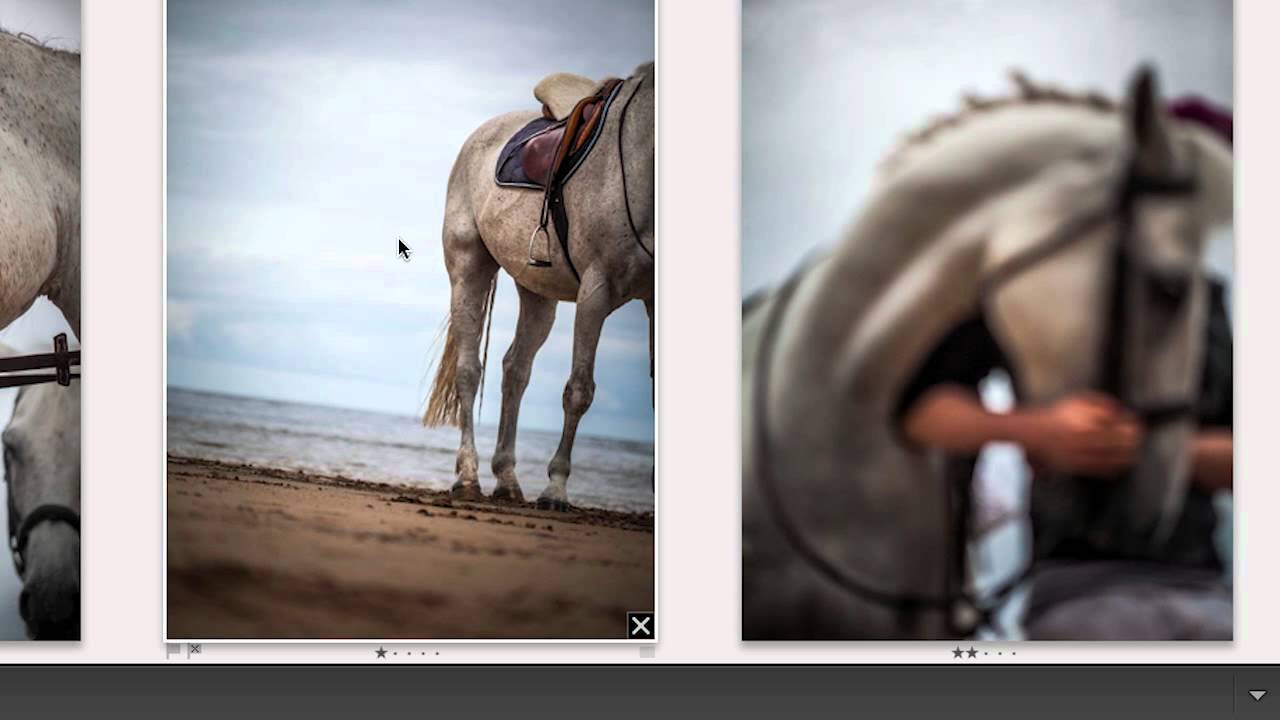Select the partially visible horse bridle photo
This screenshot has width=1280, height=720.
40,320
